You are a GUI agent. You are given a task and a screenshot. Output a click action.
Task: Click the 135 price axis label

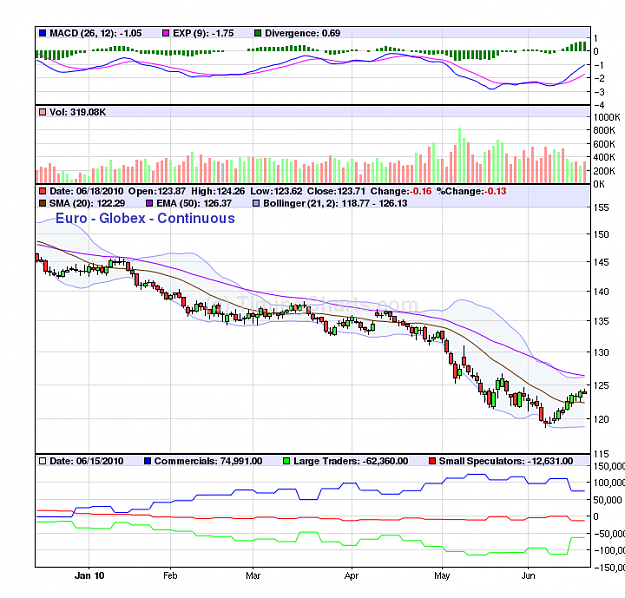[600, 321]
